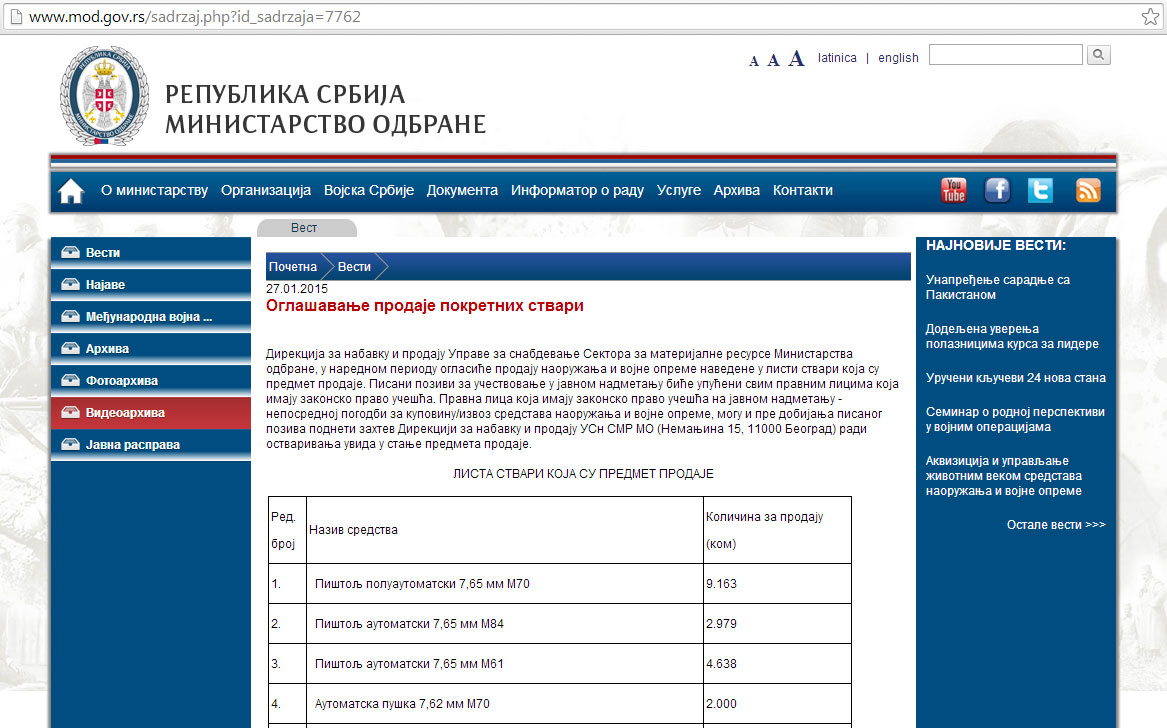The width and height of the screenshot is (1167, 728).
Task: Click the home icon in navigation bar
Action: coord(71,191)
